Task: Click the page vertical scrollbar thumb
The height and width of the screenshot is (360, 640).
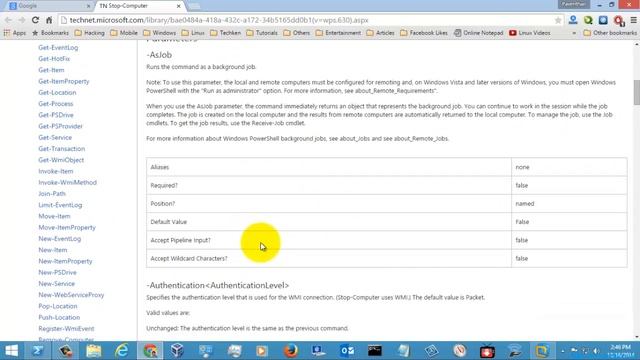Action: tap(636, 92)
